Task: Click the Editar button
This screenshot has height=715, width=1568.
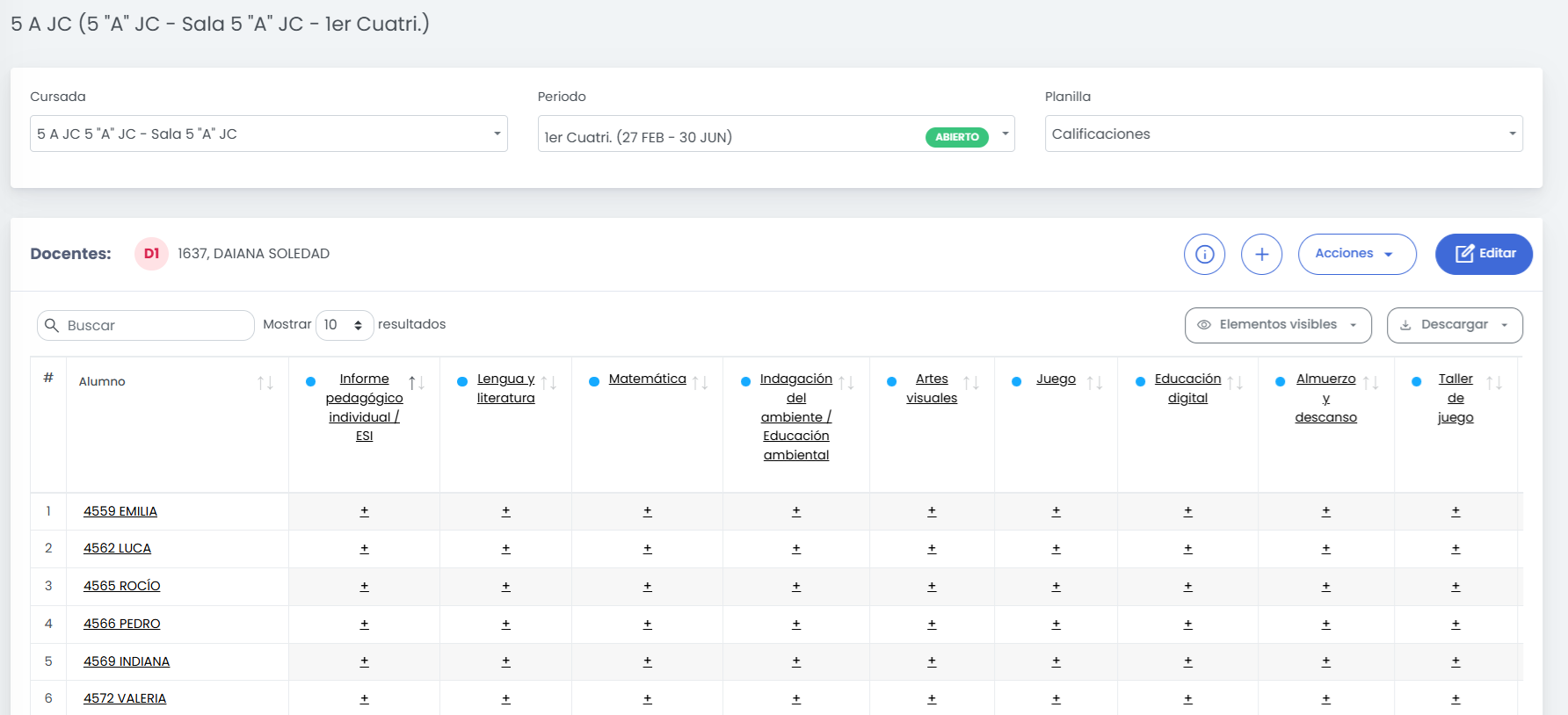Action: point(1484,254)
